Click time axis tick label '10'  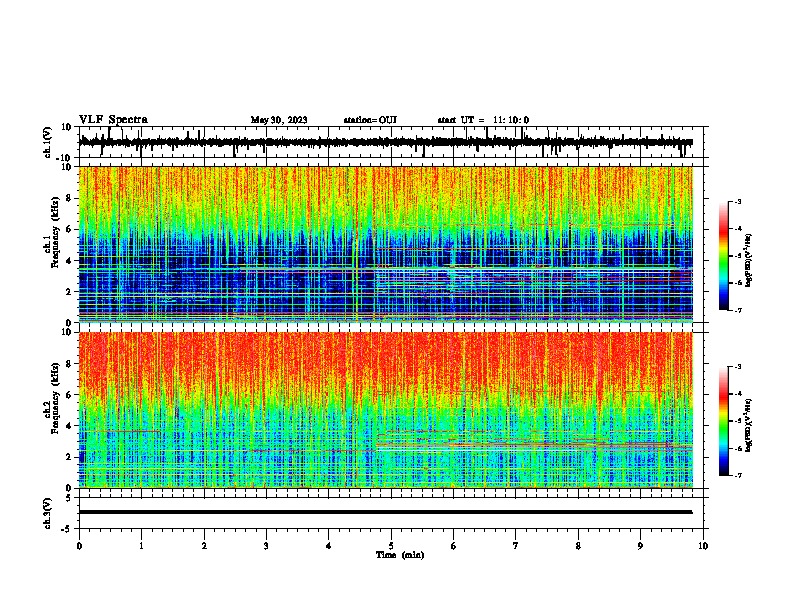703,545
